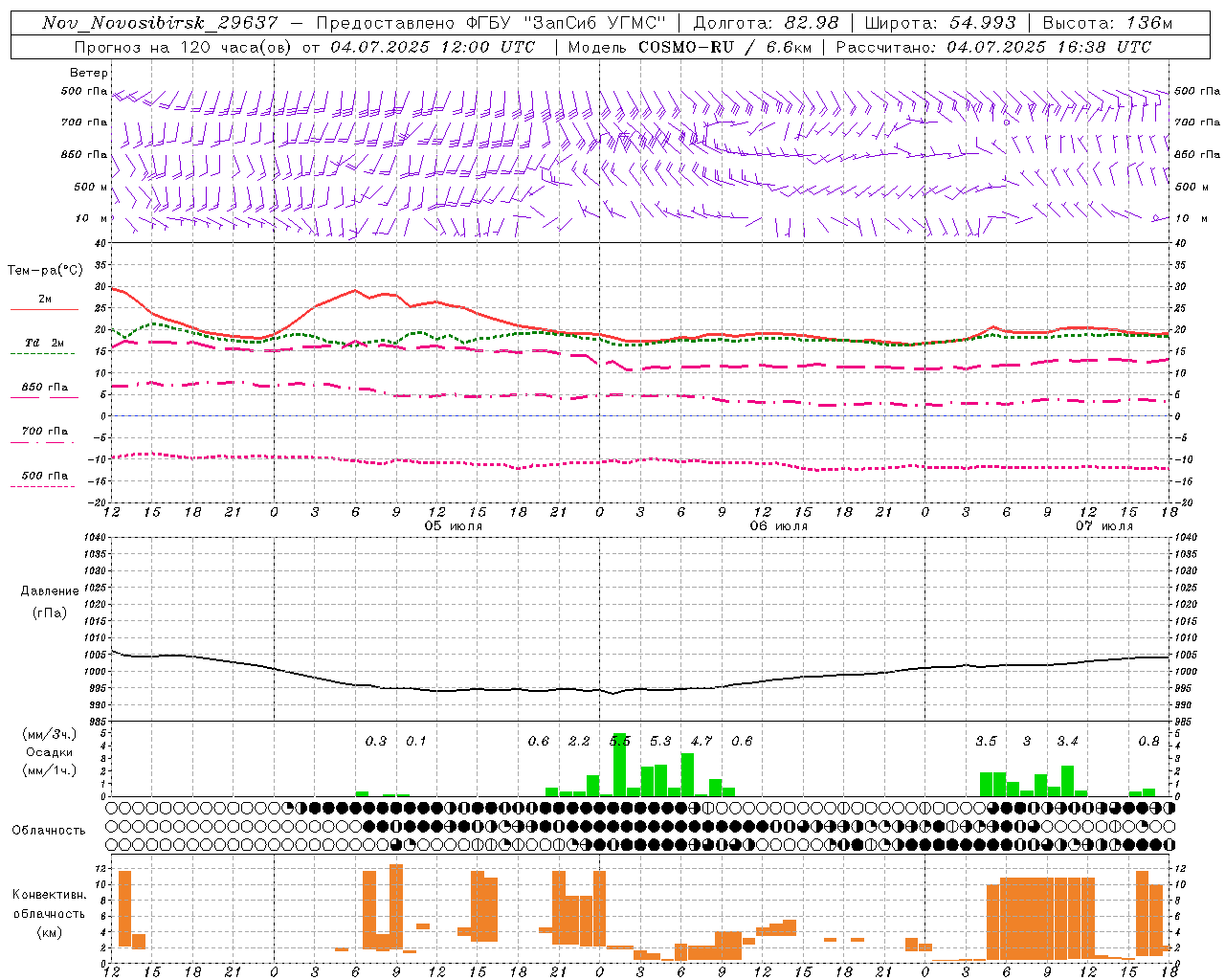Click the 5.3 precipitation value
The width and height of the screenshot is (1225, 980).
click(660, 741)
